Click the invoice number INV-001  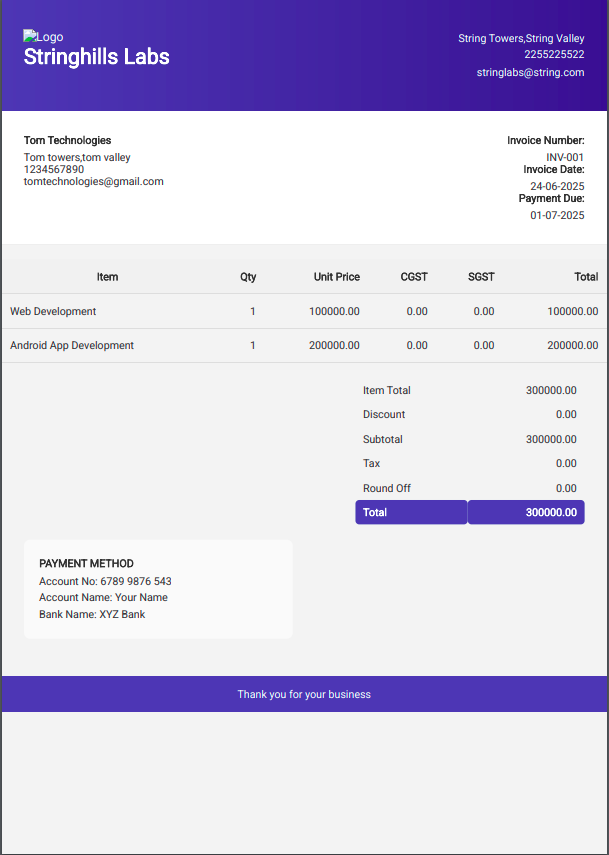[x=565, y=158]
